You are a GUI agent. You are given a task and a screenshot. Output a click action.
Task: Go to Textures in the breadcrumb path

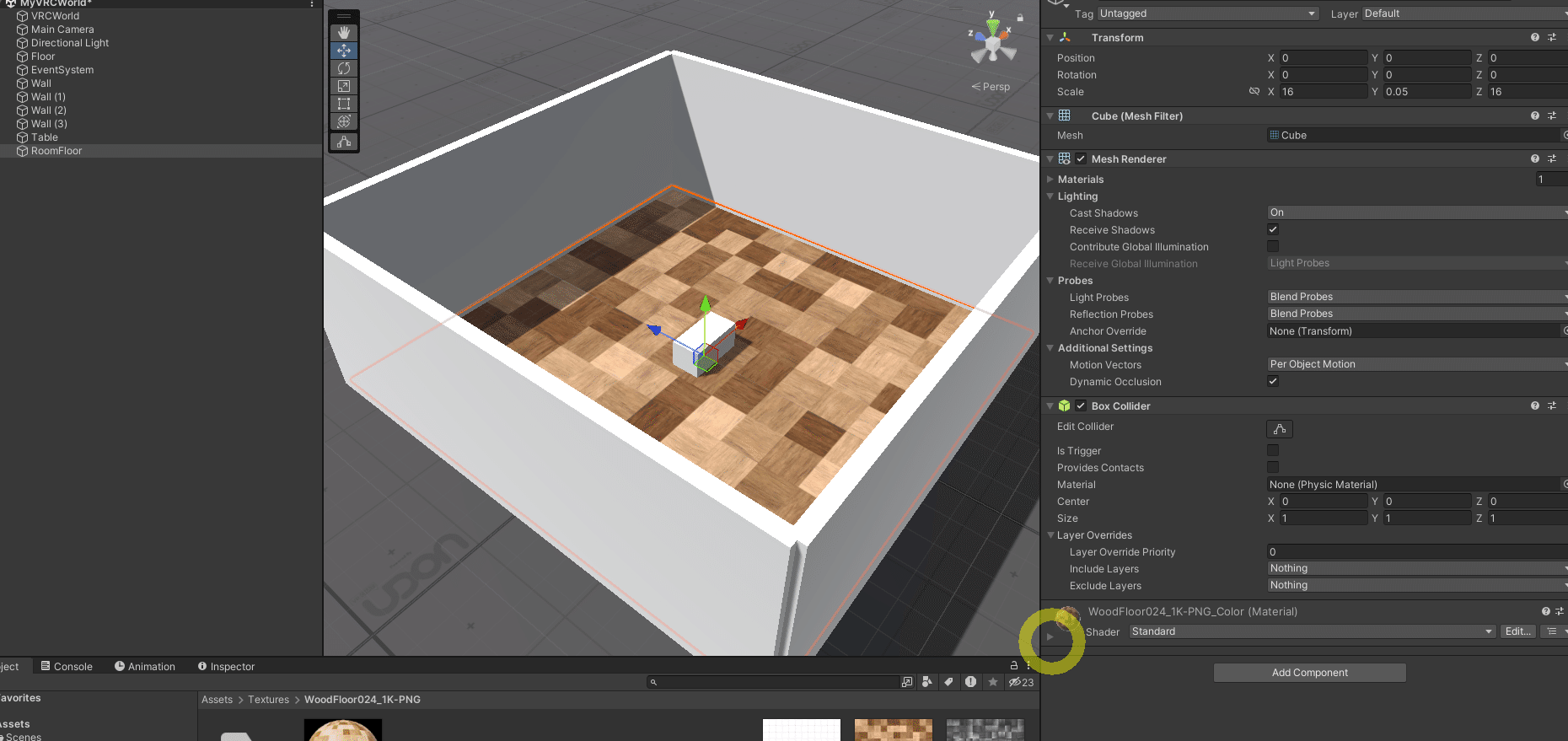[x=268, y=700]
